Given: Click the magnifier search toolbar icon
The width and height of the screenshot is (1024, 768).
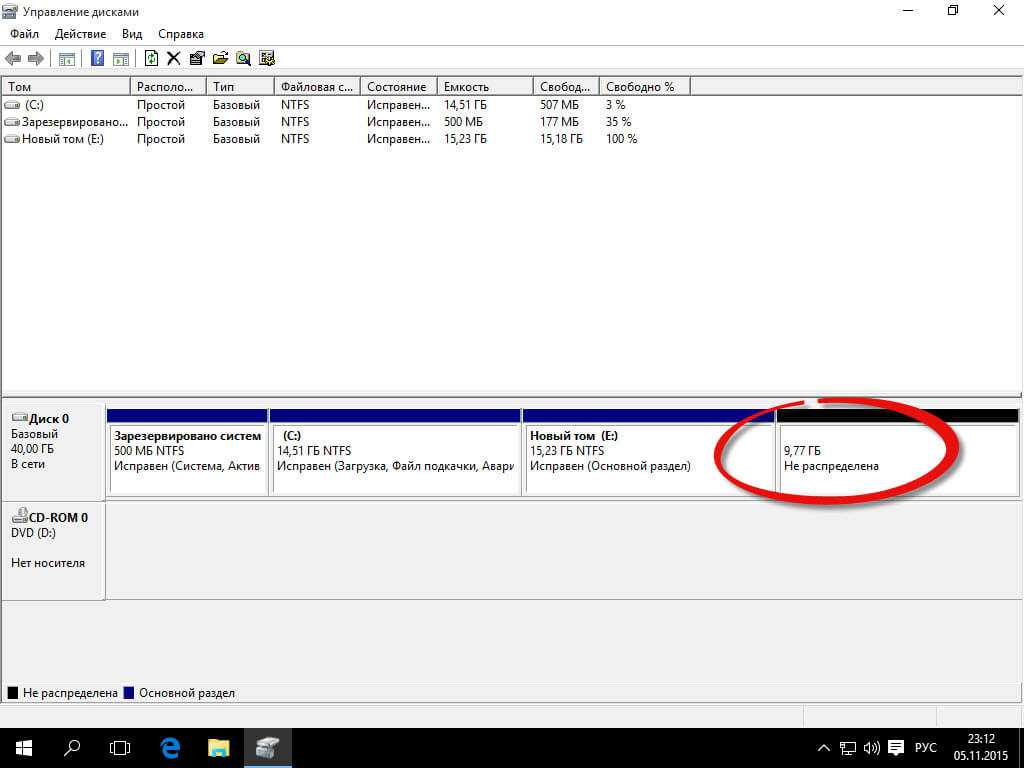Looking at the screenshot, I should click(x=243, y=59).
